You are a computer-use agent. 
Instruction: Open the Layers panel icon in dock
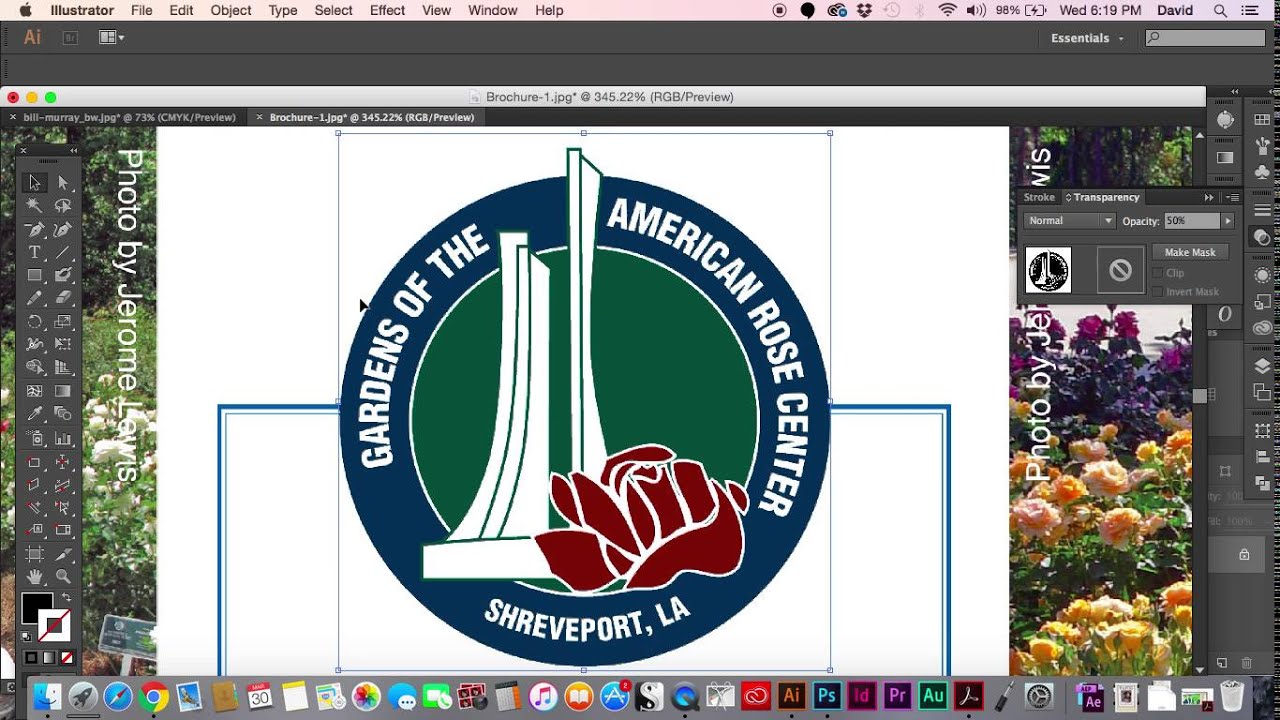pyautogui.click(x=1262, y=366)
